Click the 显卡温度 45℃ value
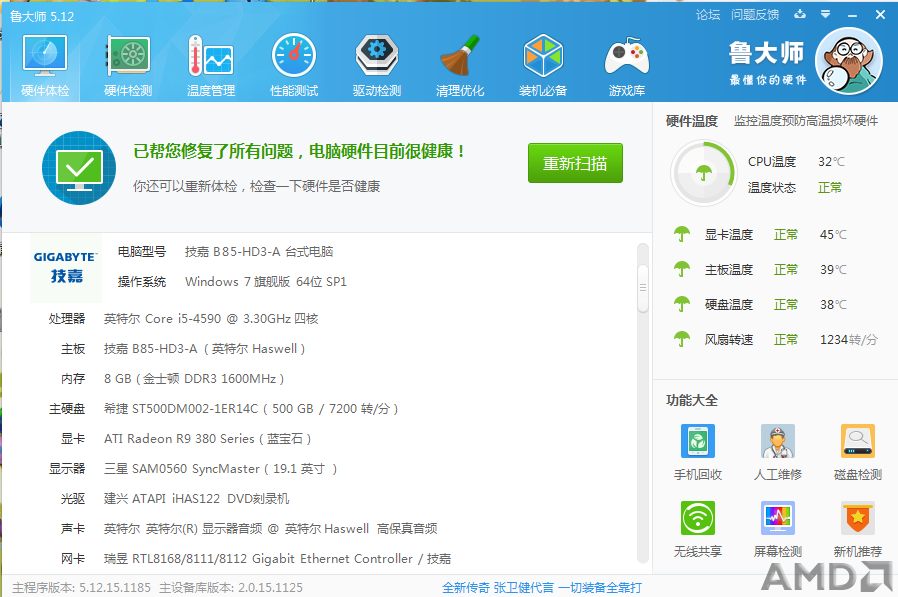 (x=833, y=234)
